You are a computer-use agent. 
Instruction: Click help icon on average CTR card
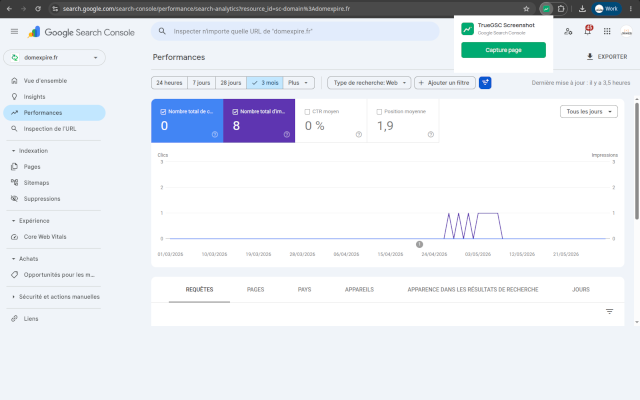[359, 134]
